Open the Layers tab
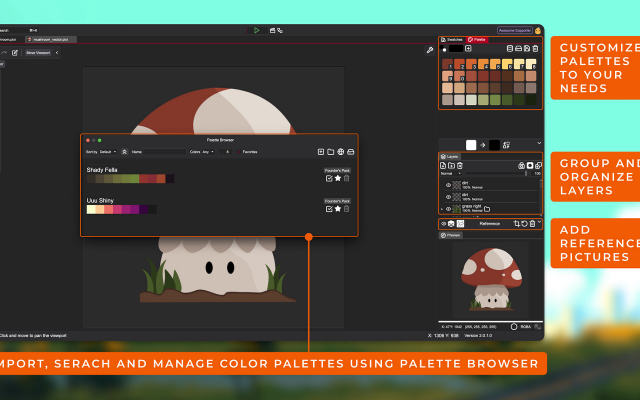The width and height of the screenshot is (640, 400). [449, 156]
